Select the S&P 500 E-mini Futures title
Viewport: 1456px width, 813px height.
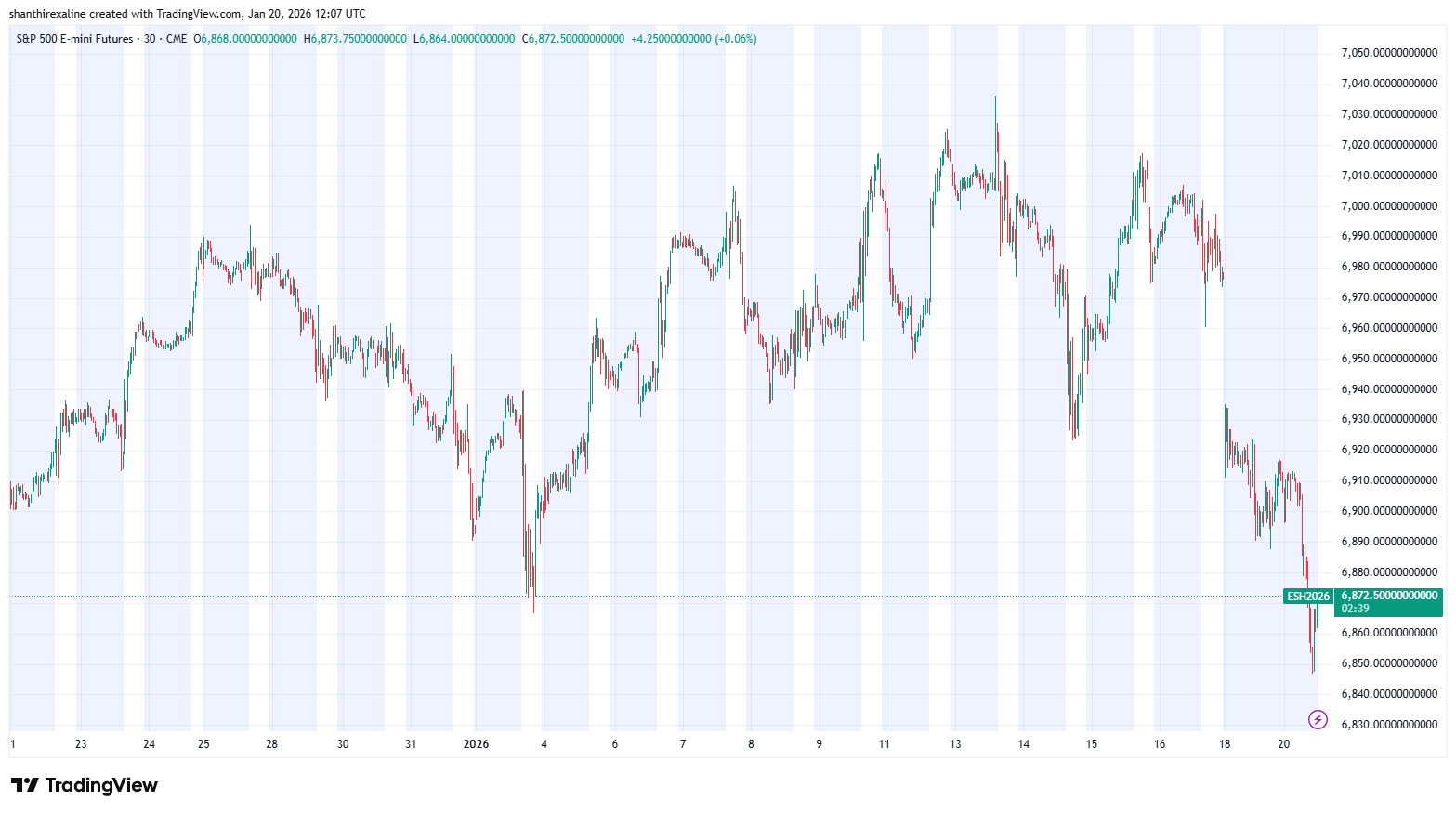click(x=74, y=39)
